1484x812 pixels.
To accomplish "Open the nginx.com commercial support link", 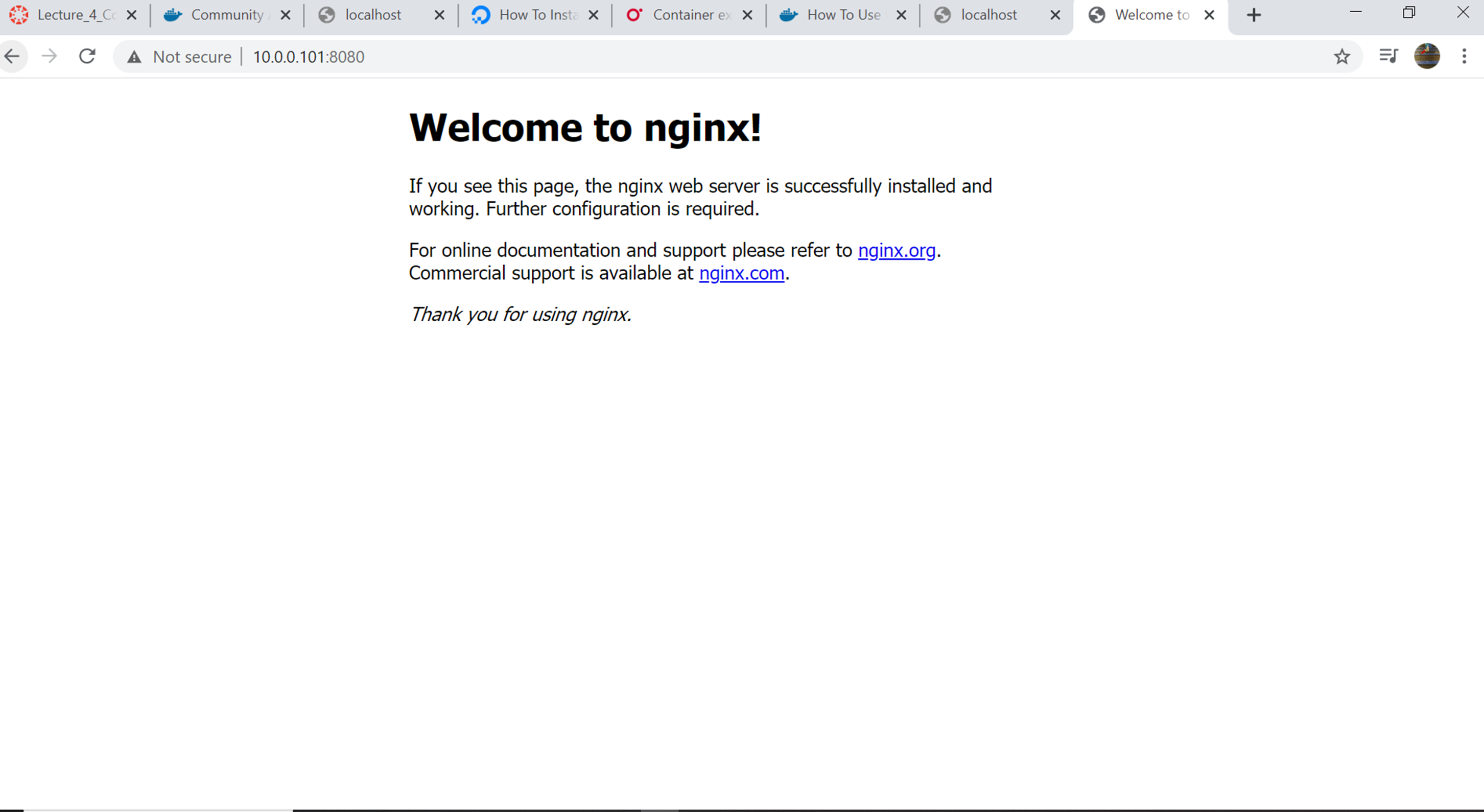I will pyautogui.click(x=742, y=274).
